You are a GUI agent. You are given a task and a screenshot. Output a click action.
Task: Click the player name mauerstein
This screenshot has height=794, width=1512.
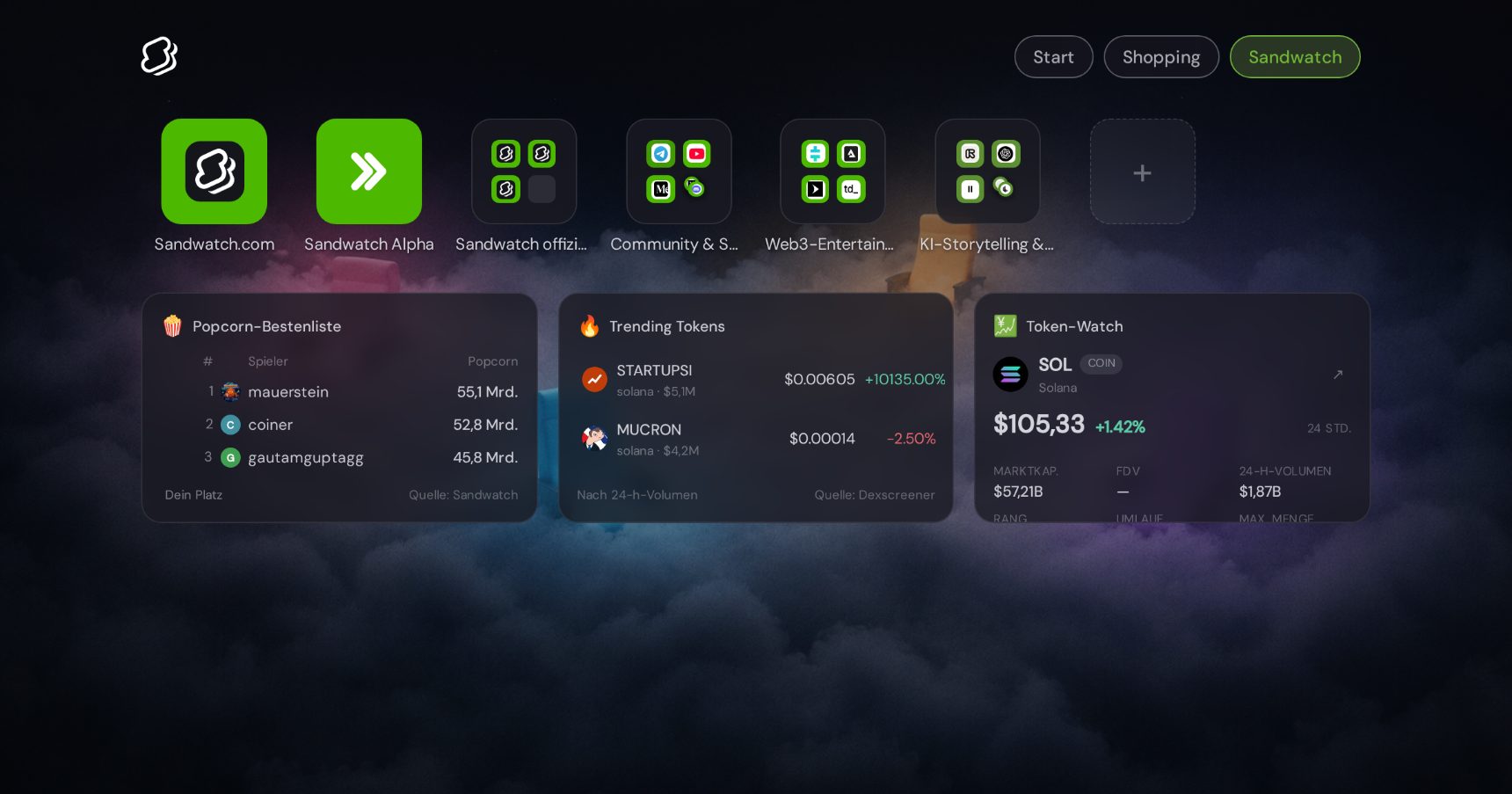tap(288, 392)
